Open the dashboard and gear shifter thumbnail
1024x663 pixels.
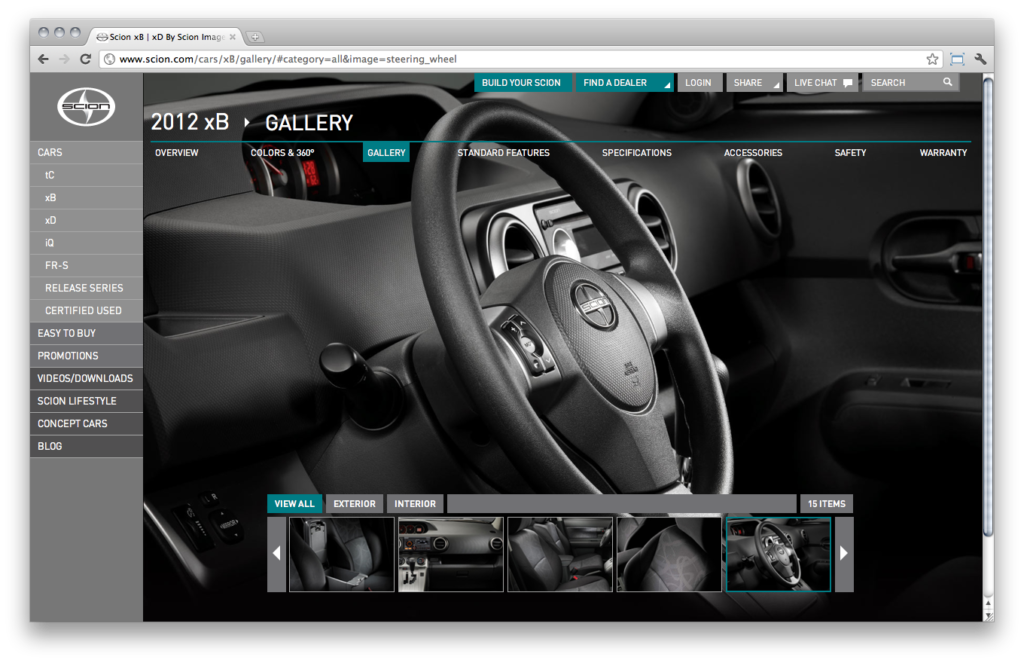(451, 555)
